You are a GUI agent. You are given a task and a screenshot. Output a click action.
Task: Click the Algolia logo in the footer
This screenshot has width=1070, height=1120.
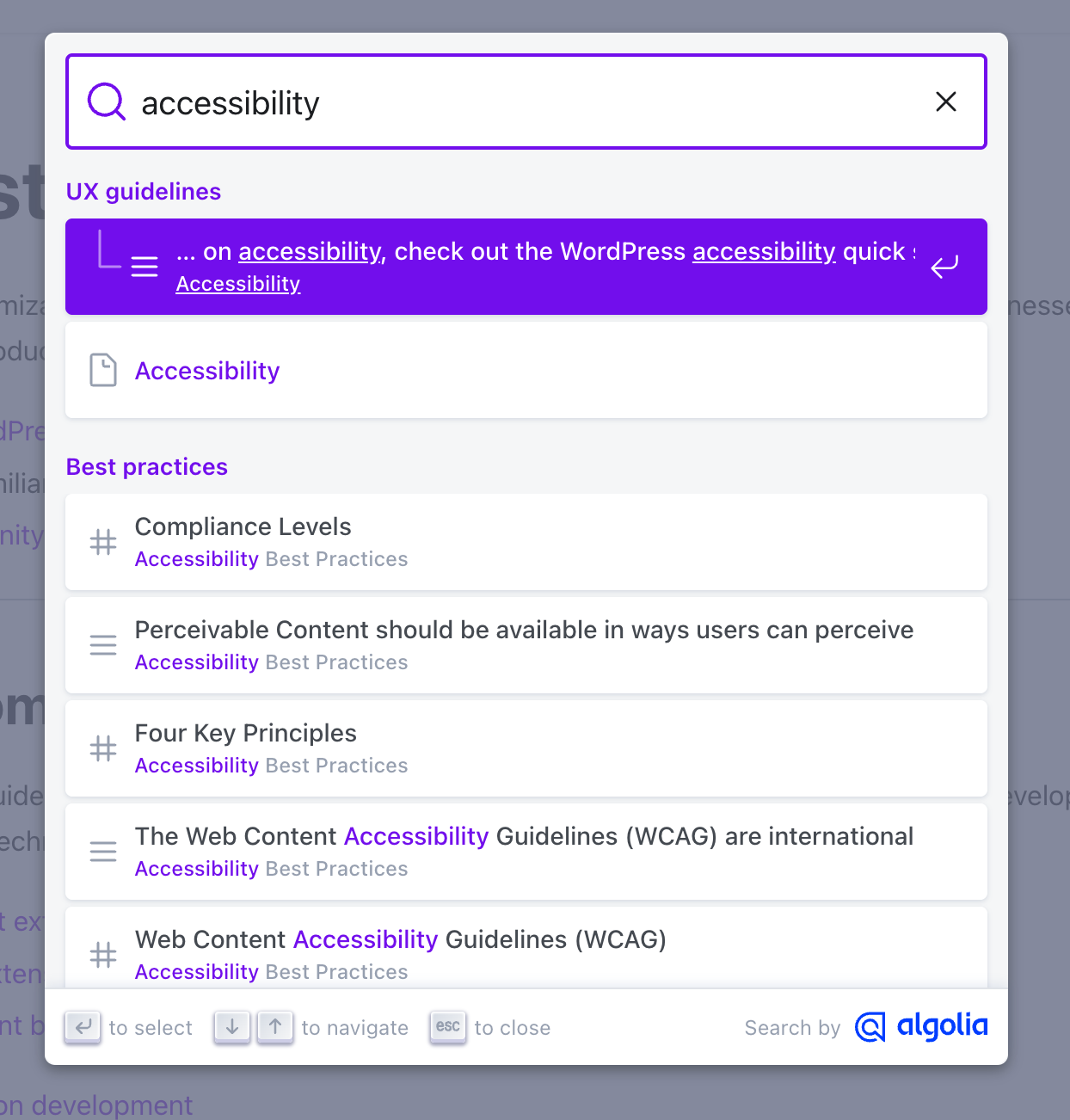(921, 1026)
